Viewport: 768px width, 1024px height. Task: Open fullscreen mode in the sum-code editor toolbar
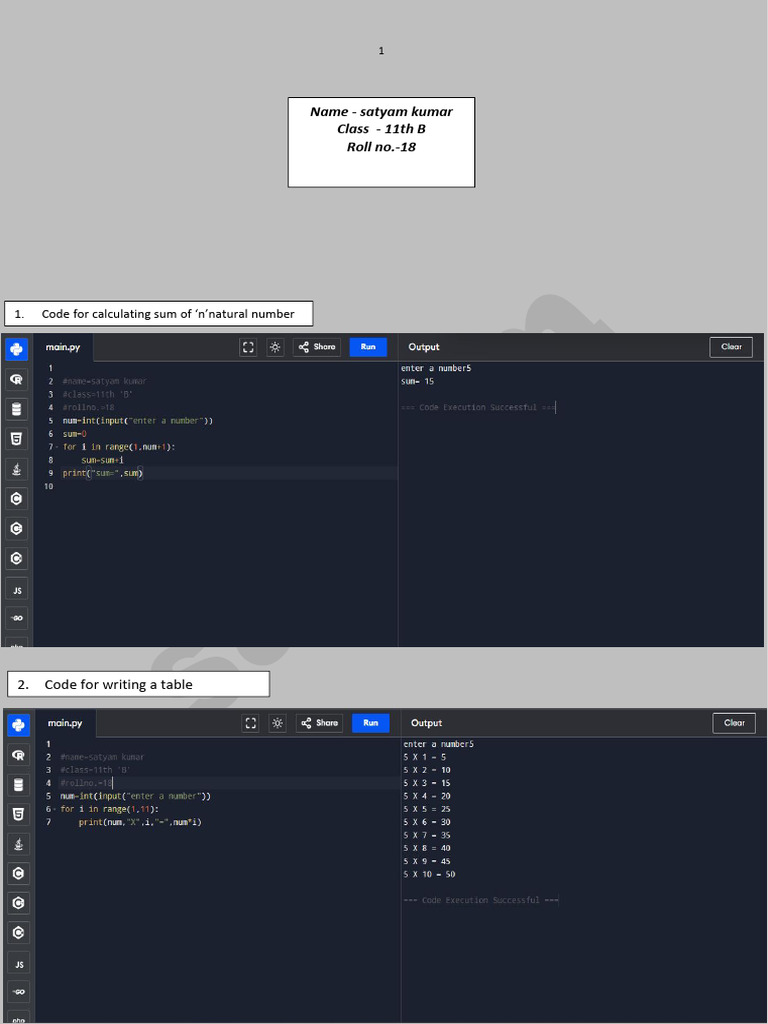point(248,347)
